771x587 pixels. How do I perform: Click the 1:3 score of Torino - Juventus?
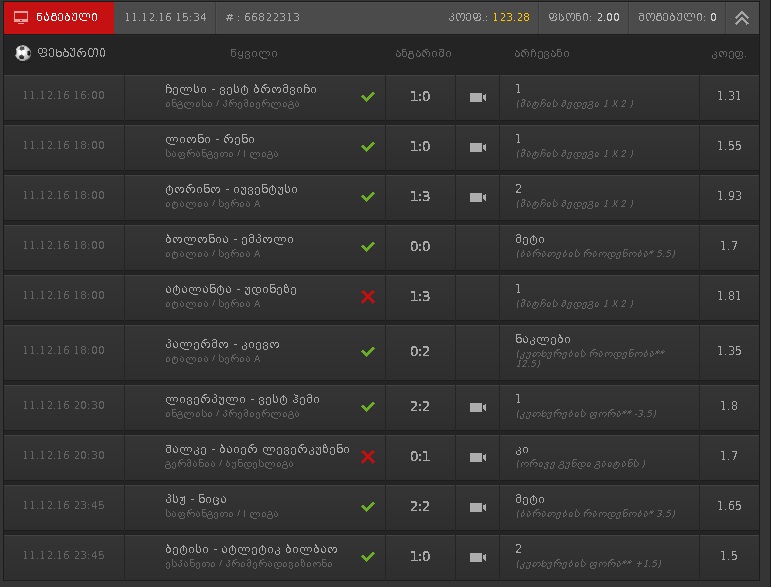(x=420, y=197)
